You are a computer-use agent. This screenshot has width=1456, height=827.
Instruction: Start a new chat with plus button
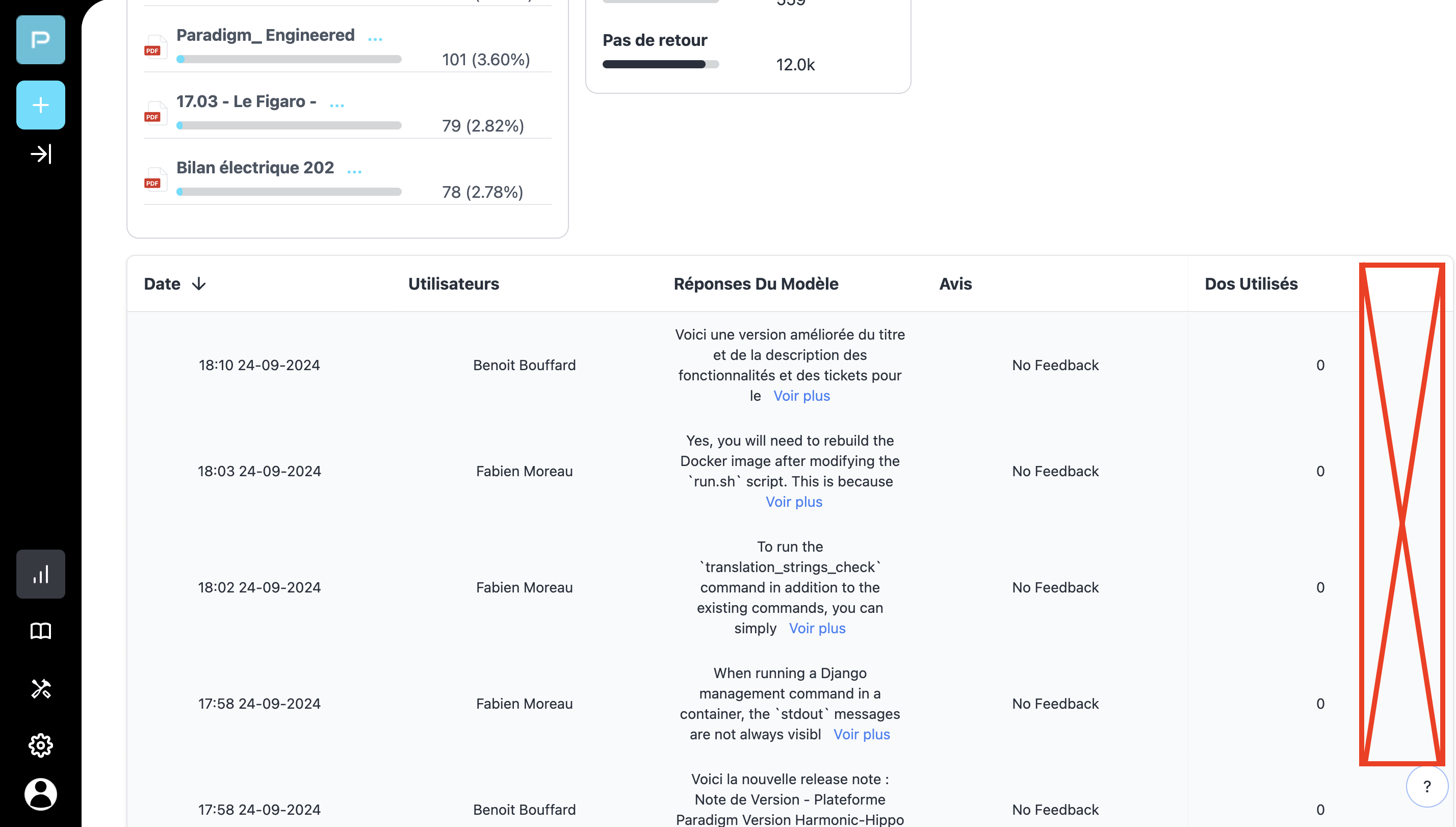40,105
